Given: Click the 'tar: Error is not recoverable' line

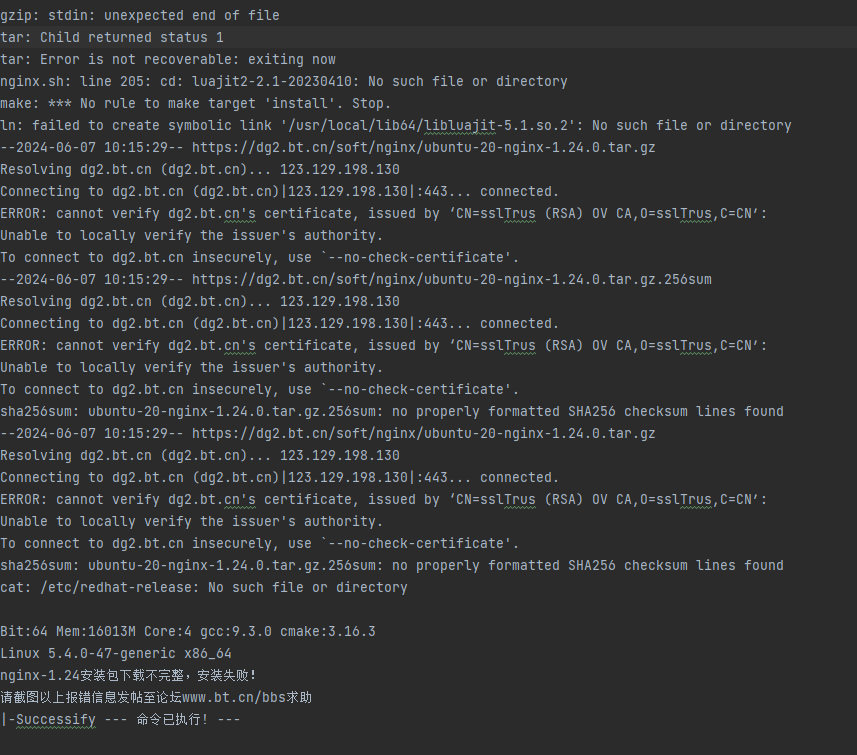Looking at the screenshot, I should (x=168, y=59).
